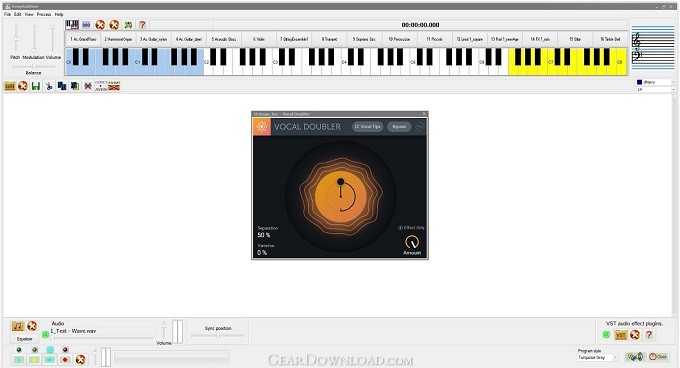The image size is (680, 368).
Task: Click the yellow GUI icon in second toolbar
Action: [x=10, y=86]
